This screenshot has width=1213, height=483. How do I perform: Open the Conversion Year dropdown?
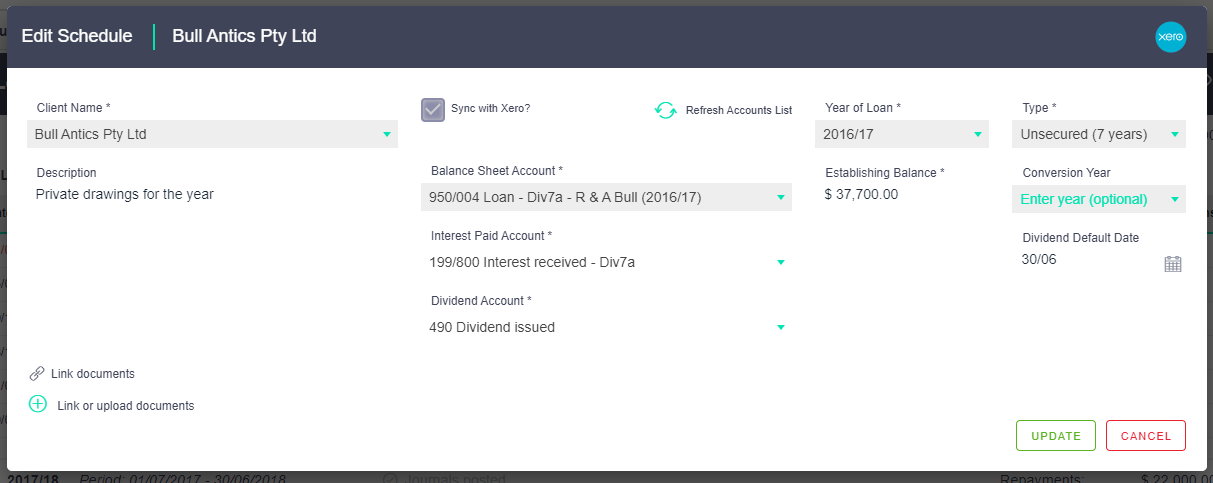pyautogui.click(x=1099, y=199)
